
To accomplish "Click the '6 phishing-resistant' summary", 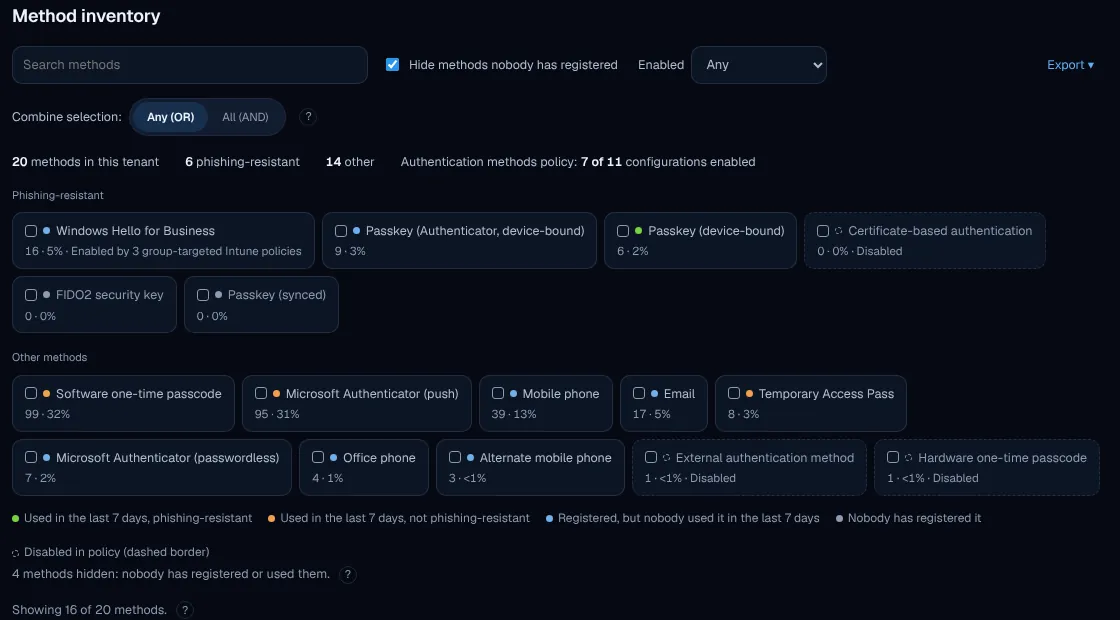I will [x=243, y=162].
